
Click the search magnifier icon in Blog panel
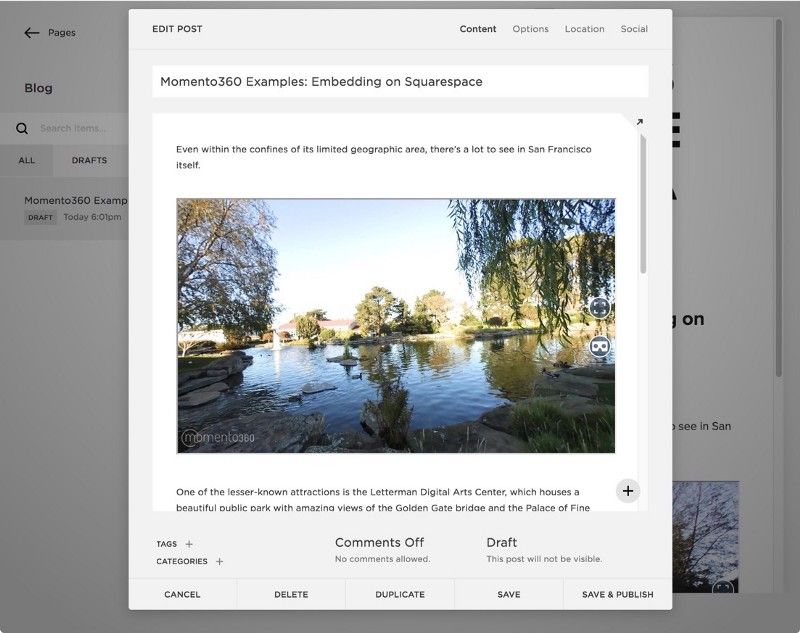22,128
